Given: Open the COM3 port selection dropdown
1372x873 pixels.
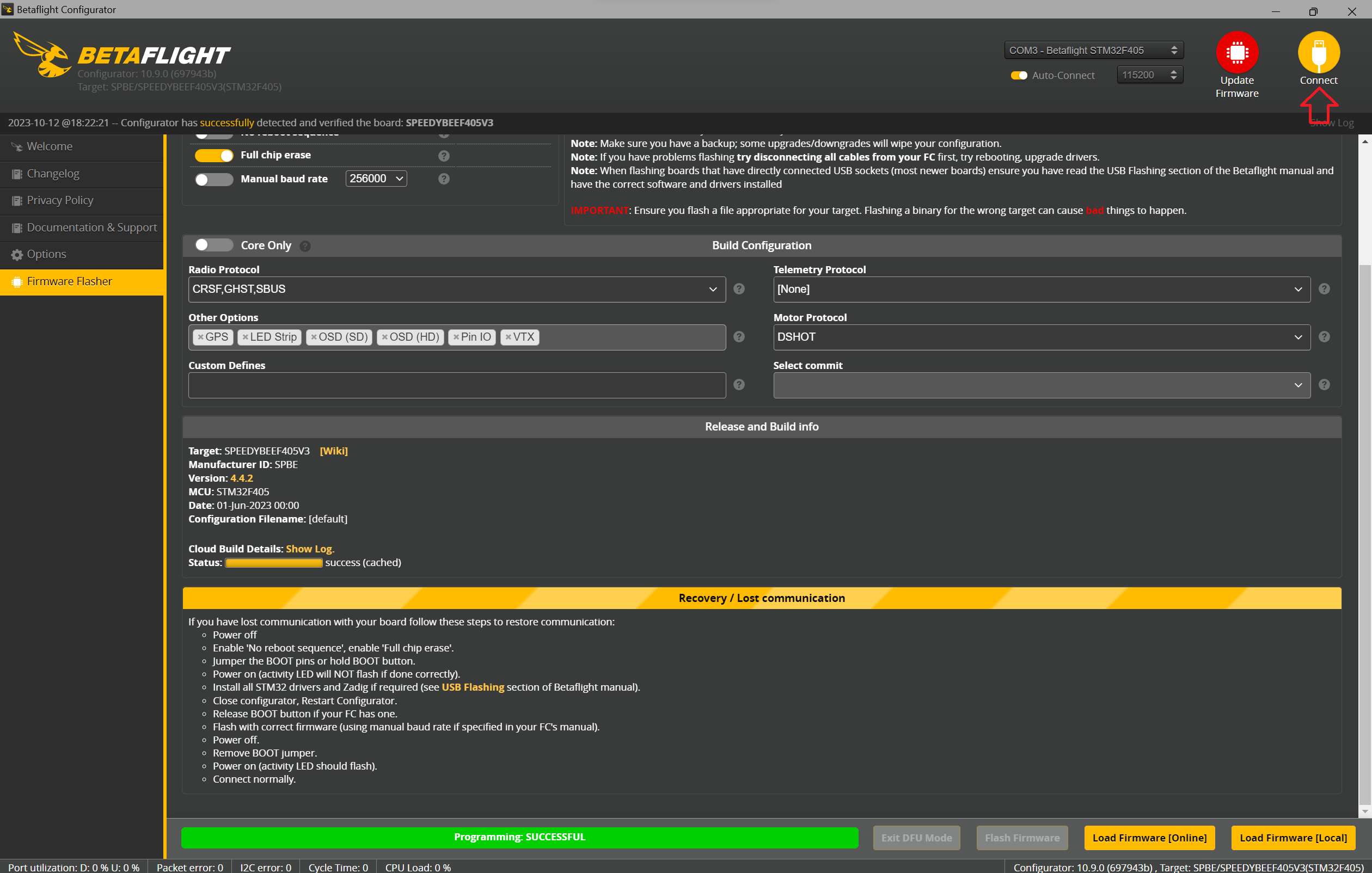Looking at the screenshot, I should pyautogui.click(x=1093, y=50).
